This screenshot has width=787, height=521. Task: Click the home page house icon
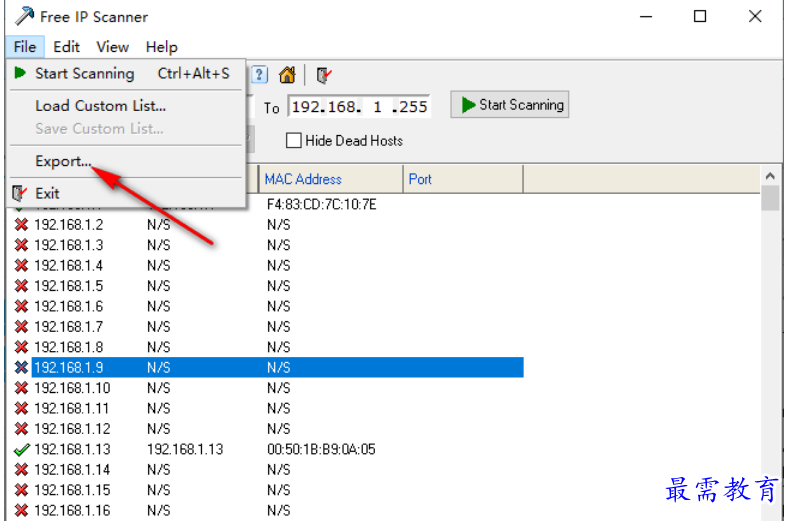click(287, 75)
